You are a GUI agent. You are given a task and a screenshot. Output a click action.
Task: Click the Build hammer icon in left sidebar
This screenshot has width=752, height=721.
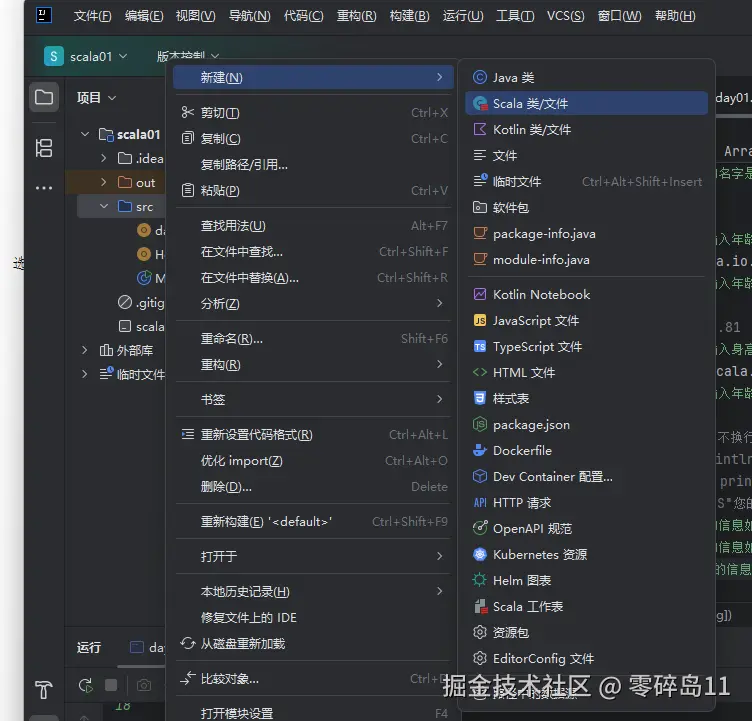pos(44,690)
